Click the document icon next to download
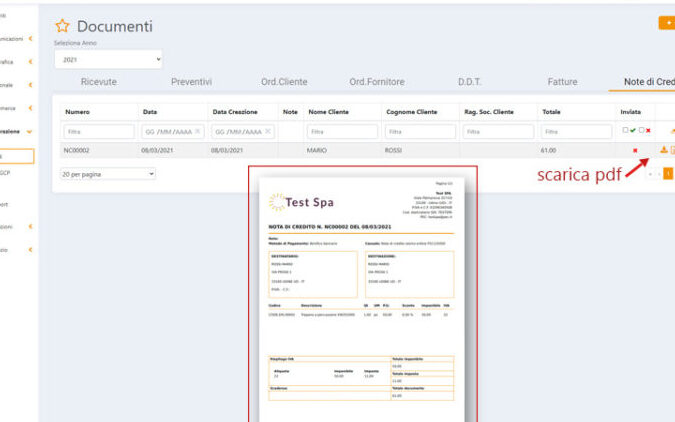The width and height of the screenshot is (675, 422). [672, 150]
